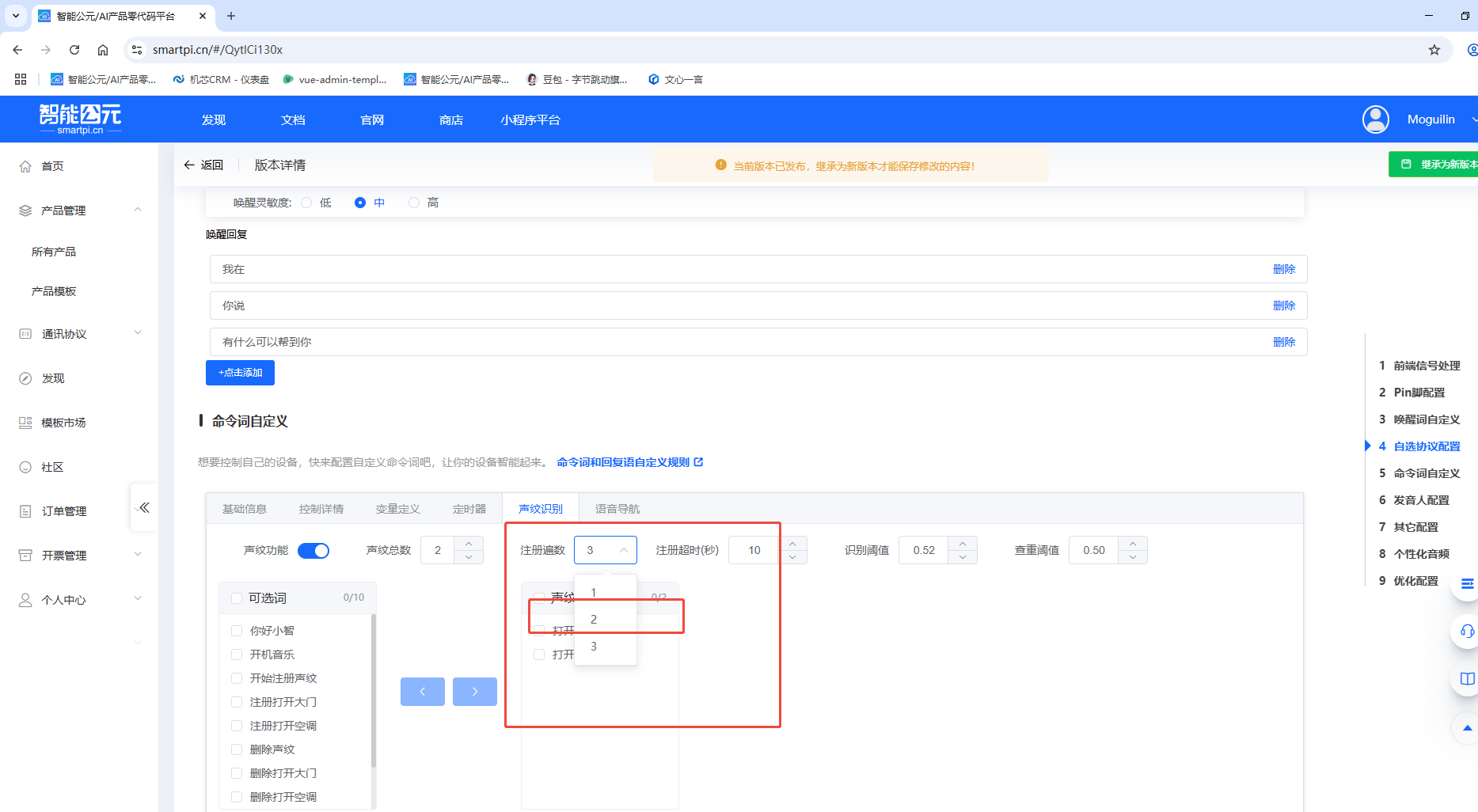This screenshot has width=1478, height=812.
Task: Select the 首页 home icon in sidebar
Action: coord(25,165)
